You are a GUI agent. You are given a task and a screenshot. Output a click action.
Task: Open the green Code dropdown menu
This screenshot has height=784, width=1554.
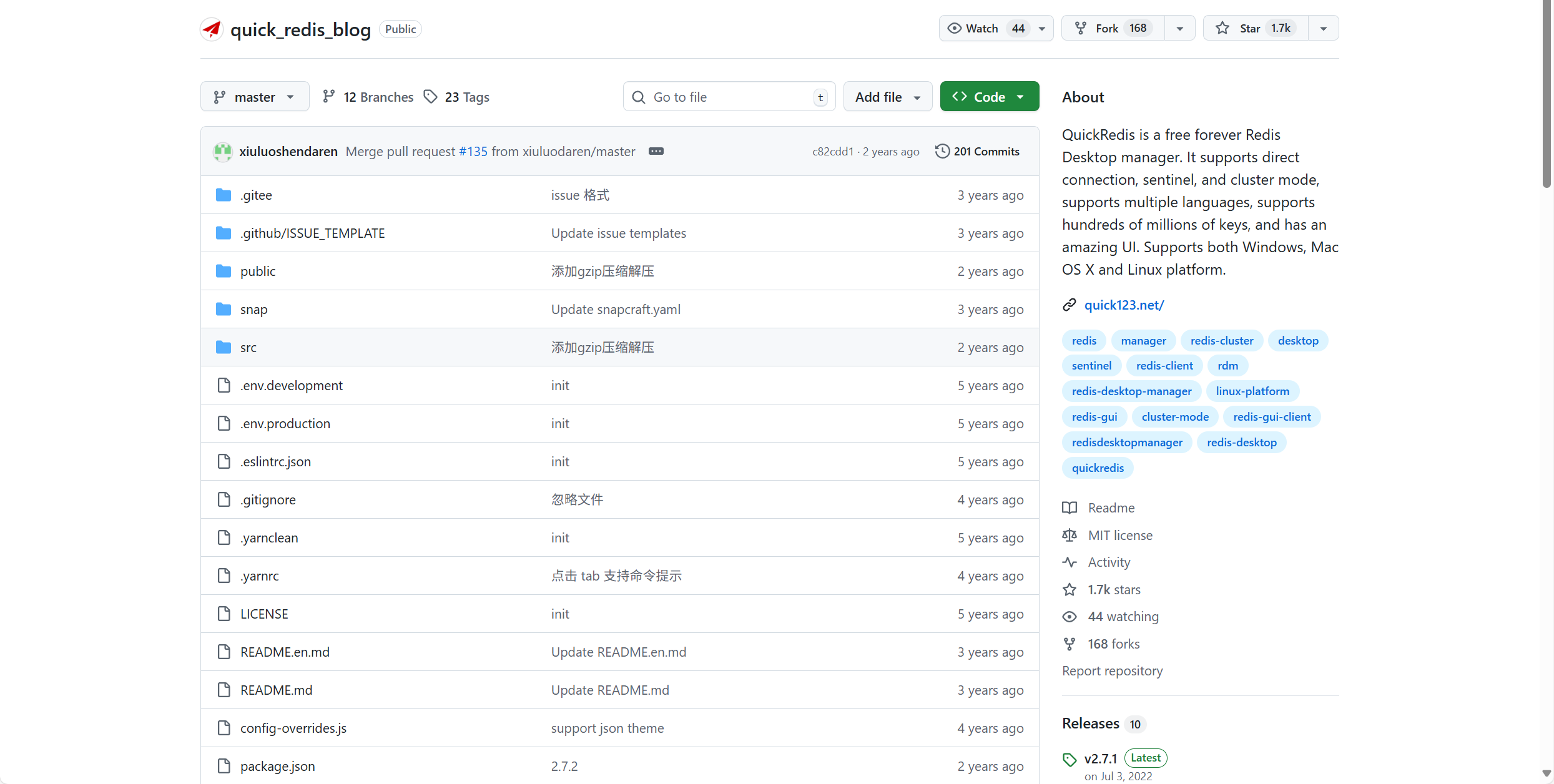point(989,97)
